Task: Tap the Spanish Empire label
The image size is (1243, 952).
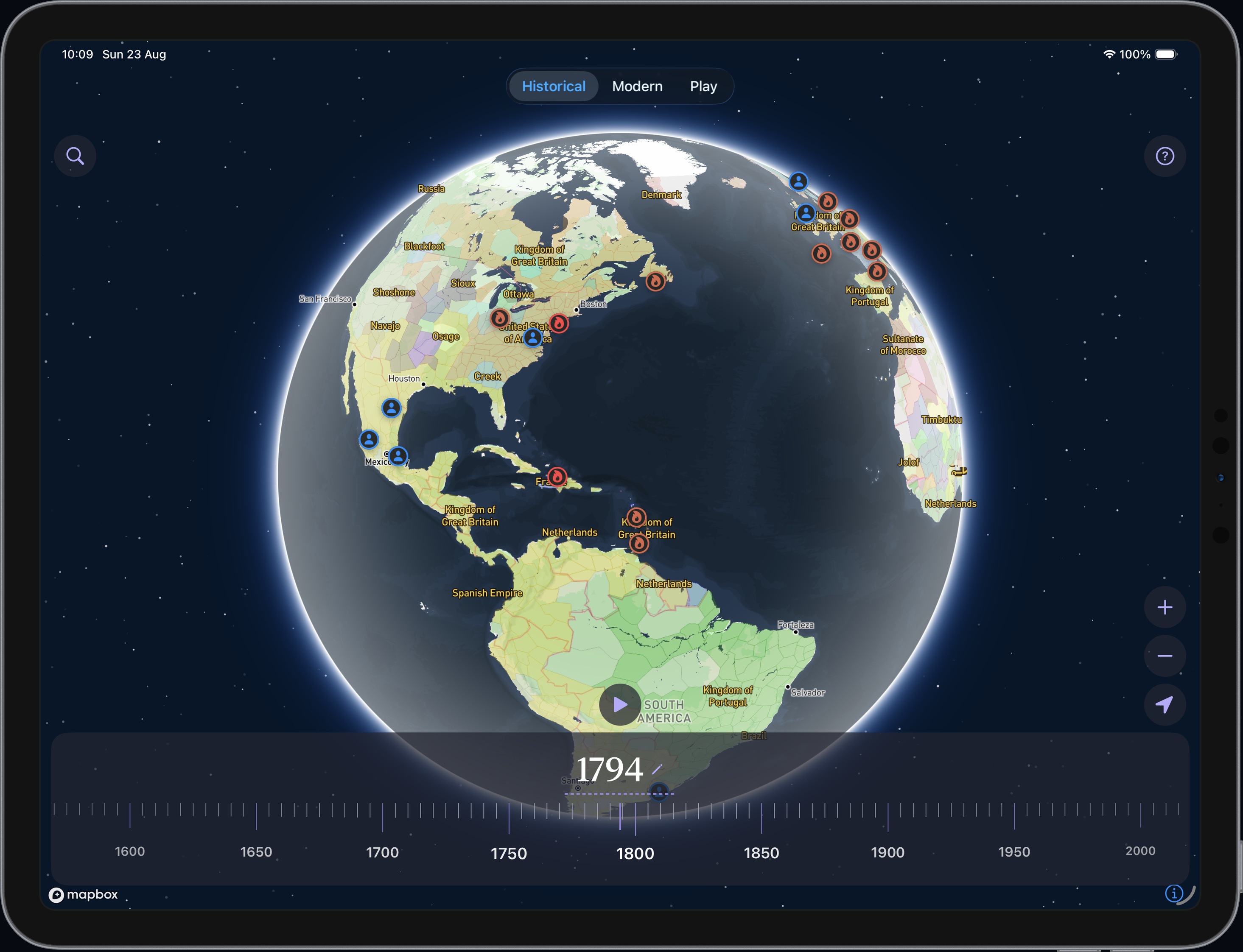Action: (x=487, y=593)
